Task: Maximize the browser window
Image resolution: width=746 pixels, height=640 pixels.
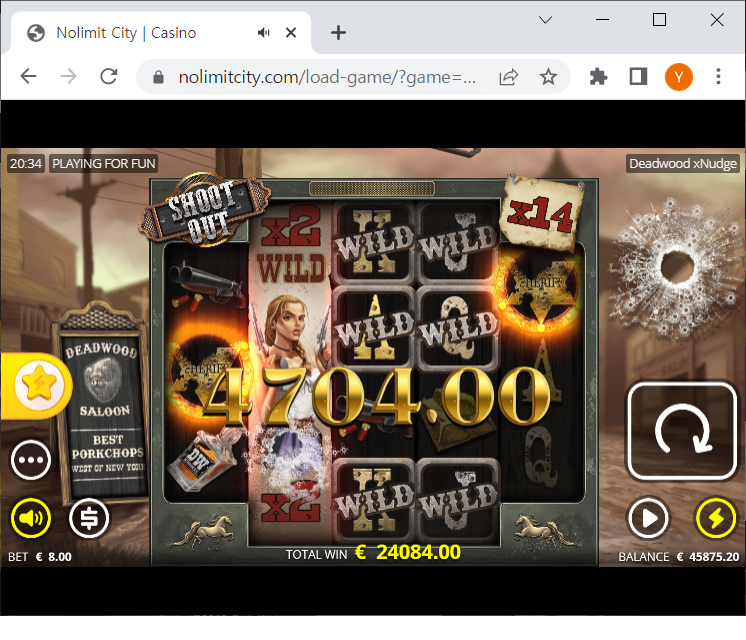Action: 659,20
